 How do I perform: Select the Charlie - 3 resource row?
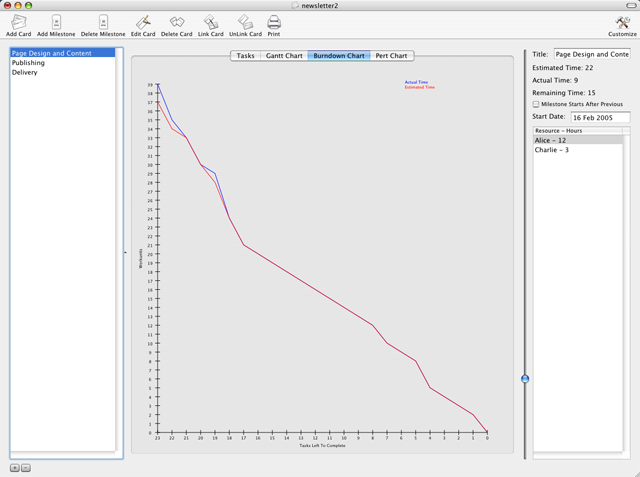552,150
